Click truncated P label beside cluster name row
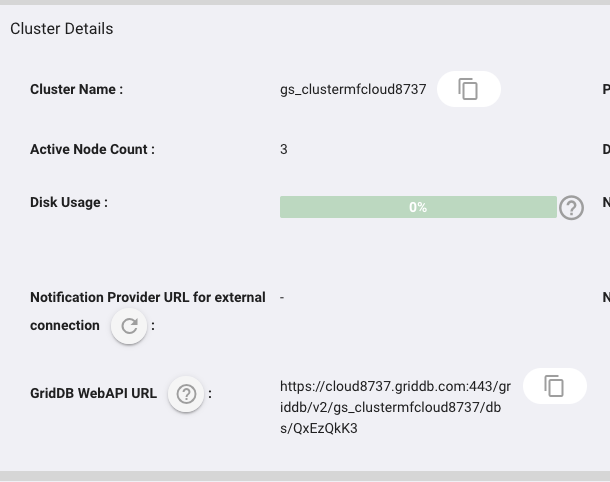Image resolution: width=610 pixels, height=482 pixels. point(606,89)
